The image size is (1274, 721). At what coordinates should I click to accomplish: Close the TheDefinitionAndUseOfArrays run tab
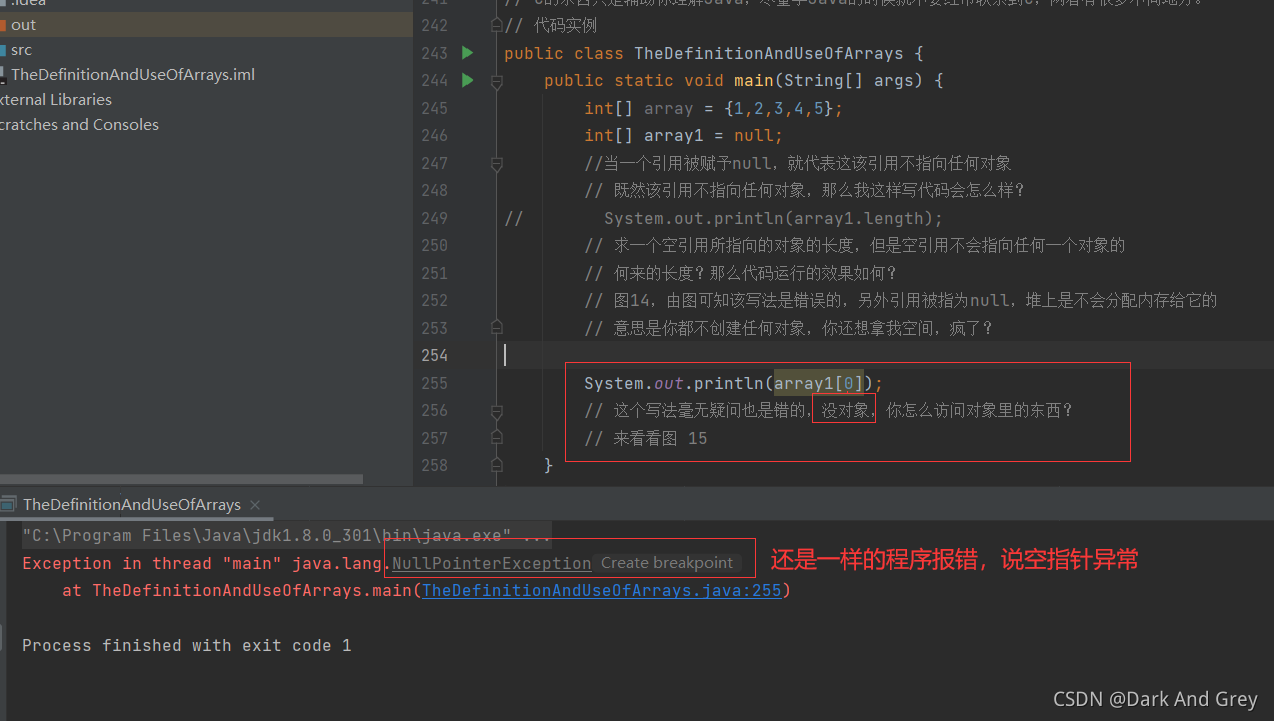[255, 505]
